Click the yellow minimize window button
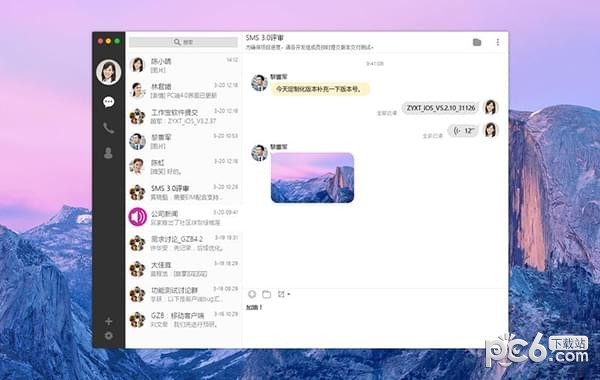Screen dimensions: 600x380 109,41
